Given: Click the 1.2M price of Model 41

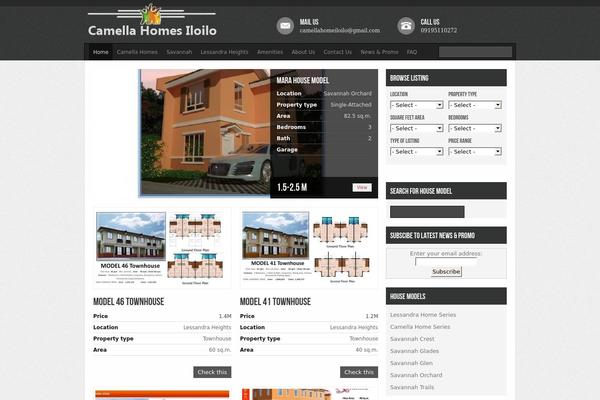Looking at the screenshot, I should (372, 316).
